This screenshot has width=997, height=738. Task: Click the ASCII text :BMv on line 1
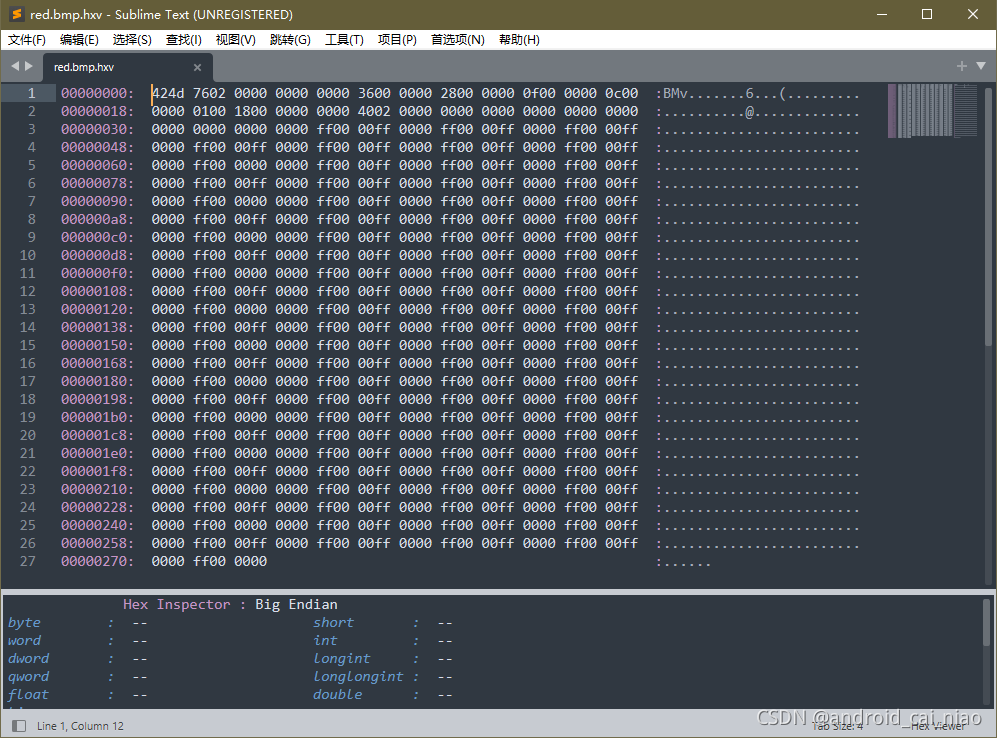point(671,93)
